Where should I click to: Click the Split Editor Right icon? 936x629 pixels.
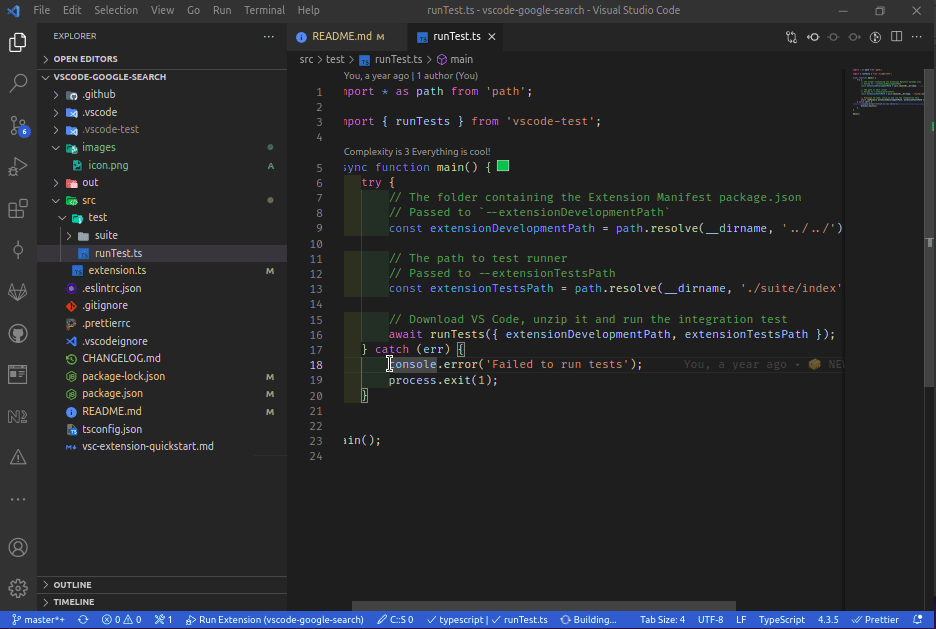[x=897, y=37]
